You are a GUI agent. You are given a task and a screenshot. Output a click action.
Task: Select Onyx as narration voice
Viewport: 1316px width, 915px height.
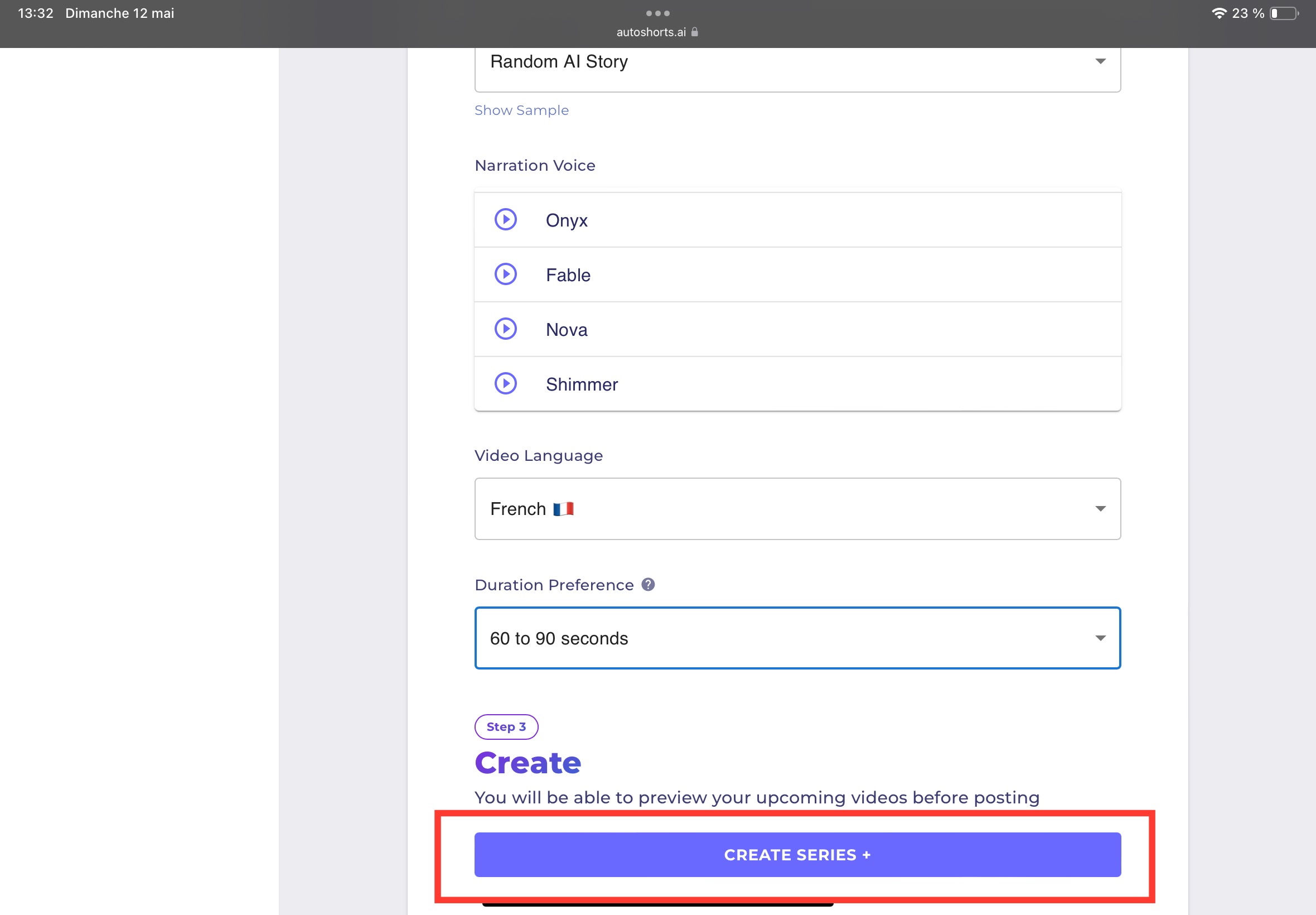point(797,220)
